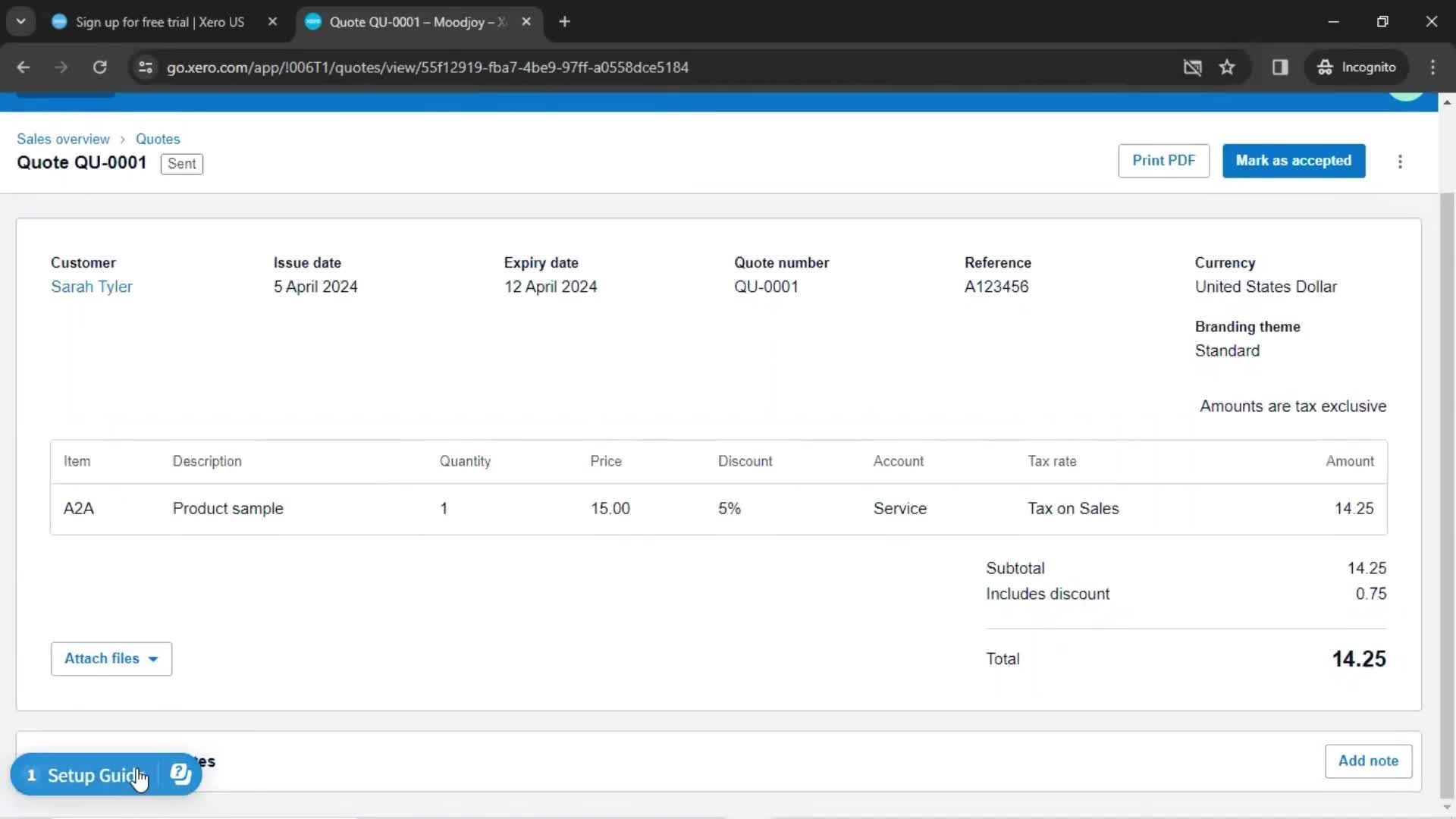Click the bold Total amount 14.25

click(x=1359, y=659)
